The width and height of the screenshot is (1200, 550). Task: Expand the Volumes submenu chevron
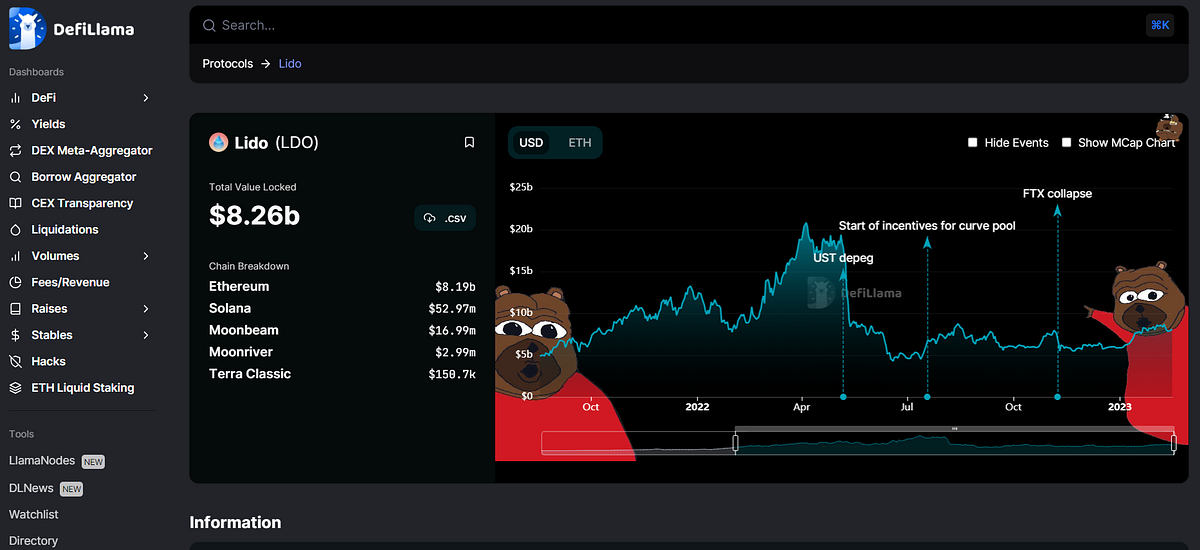[x=146, y=256]
